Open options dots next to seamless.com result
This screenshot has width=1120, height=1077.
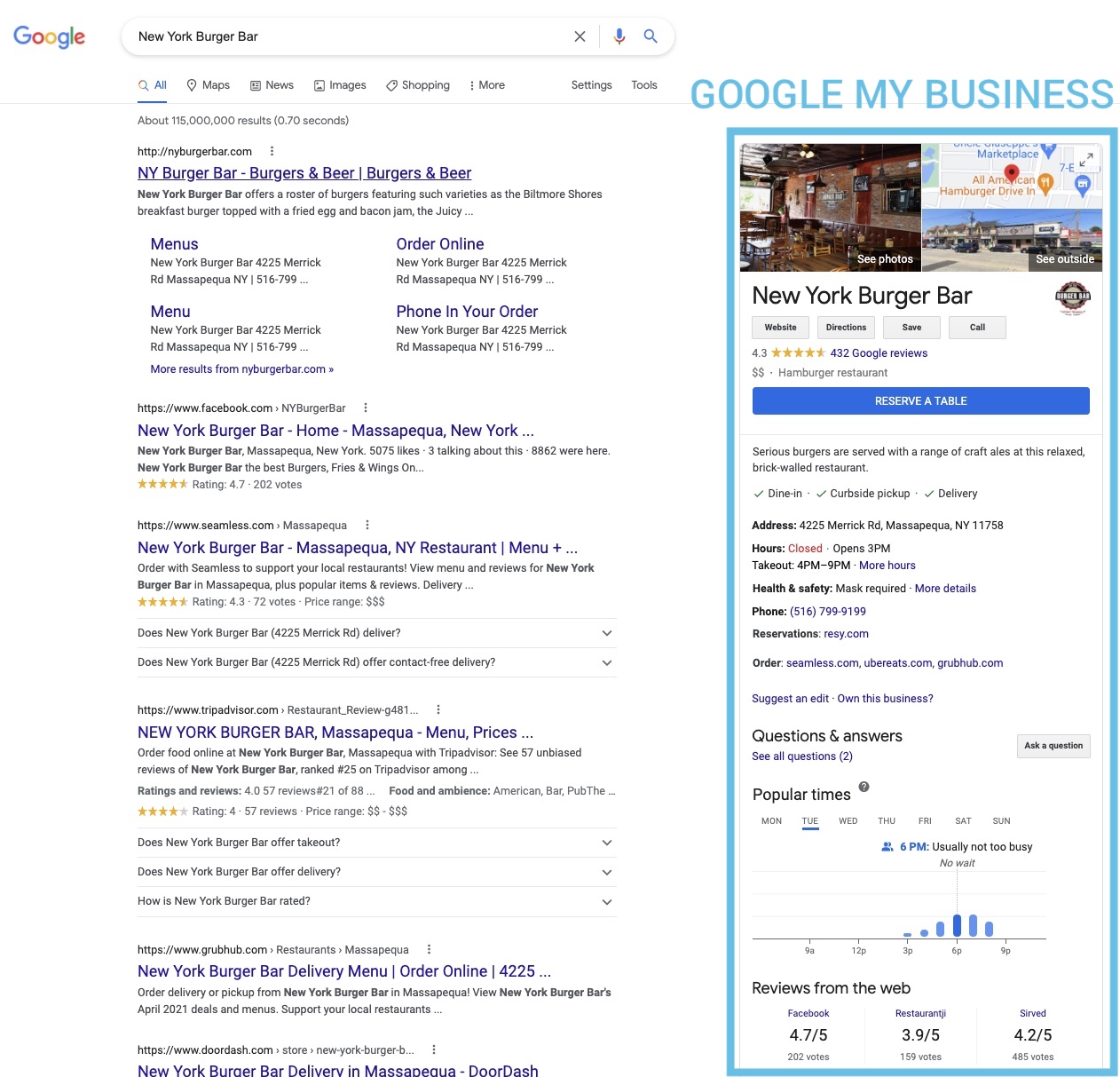[367, 525]
